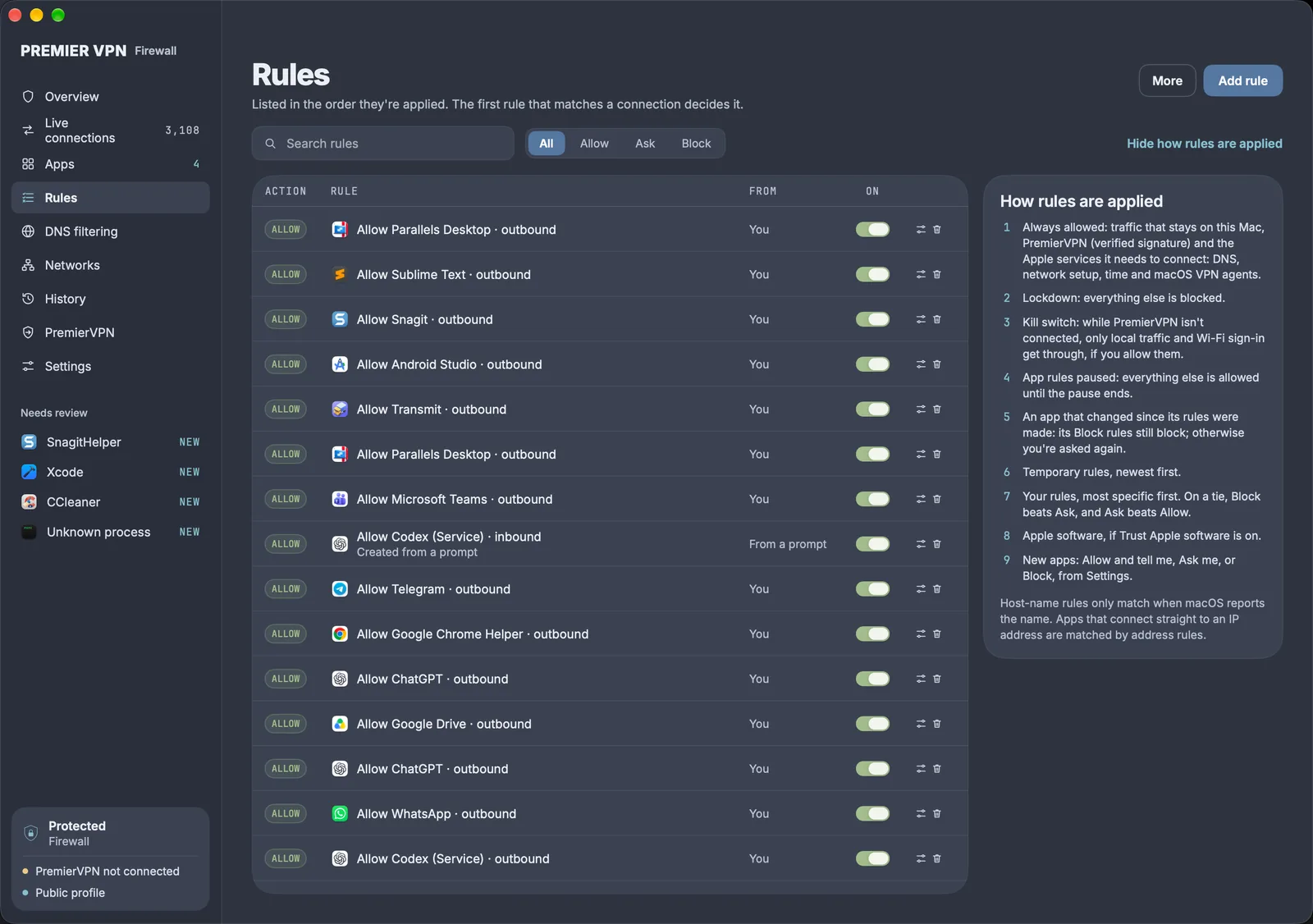The image size is (1313, 924).
Task: Delete the Allow Google Drive rule via trash icon
Action: 936,724
